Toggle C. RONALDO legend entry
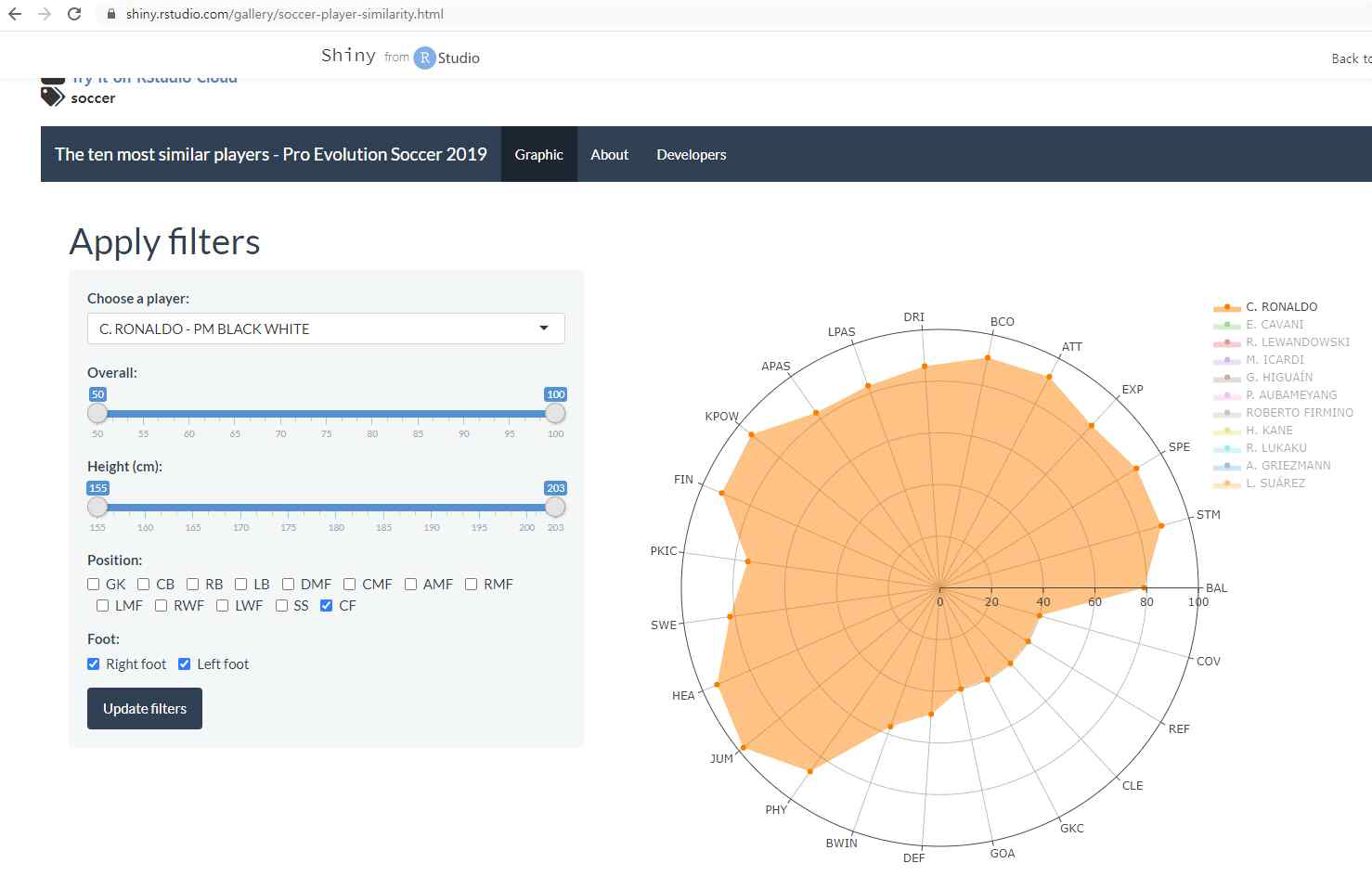Image resolution: width=1372 pixels, height=876 pixels. 1265,306
